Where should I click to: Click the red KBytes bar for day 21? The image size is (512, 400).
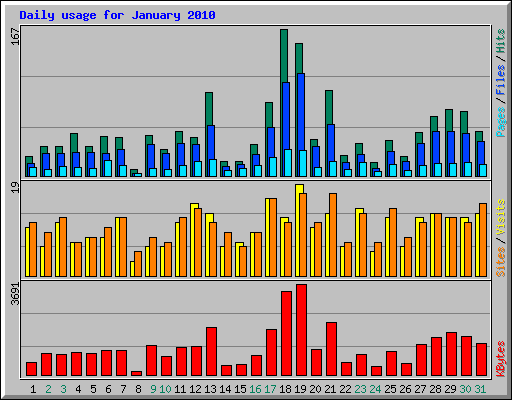pos(331,349)
